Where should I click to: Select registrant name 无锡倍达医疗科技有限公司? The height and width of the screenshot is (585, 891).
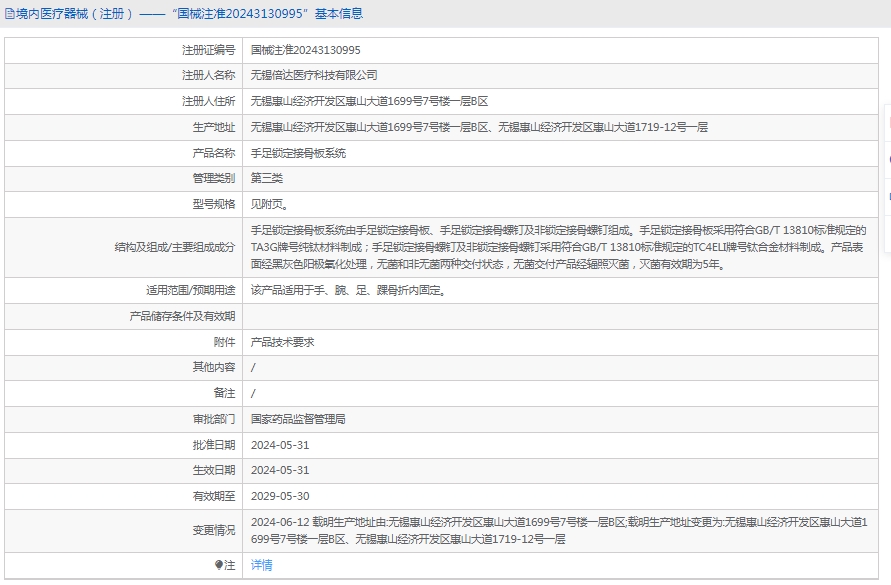coord(314,75)
